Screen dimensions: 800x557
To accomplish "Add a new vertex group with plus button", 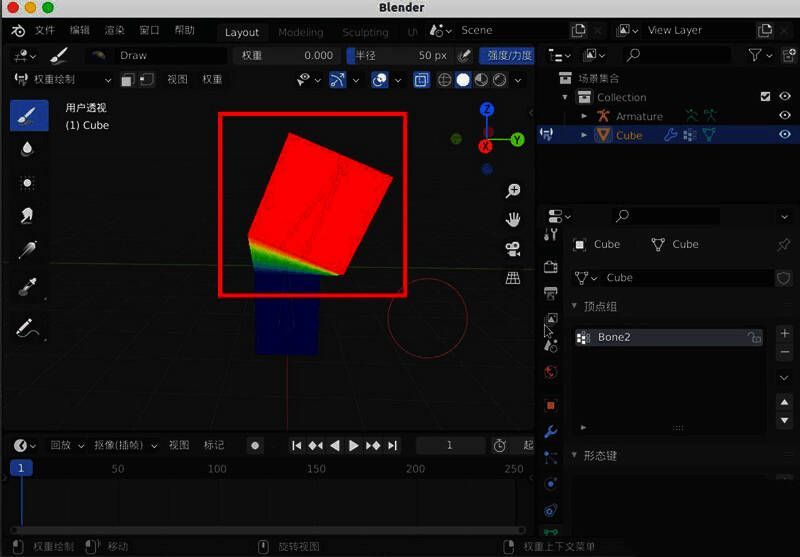I will coord(784,333).
